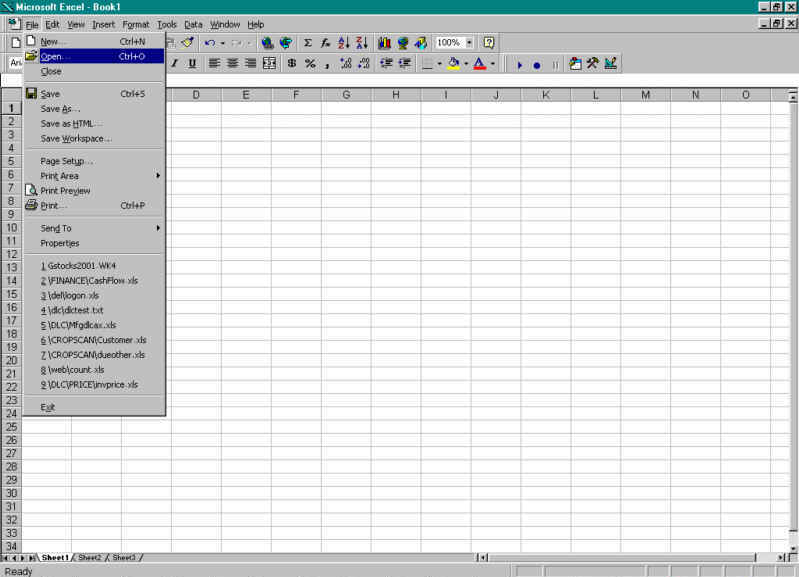Switch to the Sheet3 tab
The image size is (799, 577).
pyautogui.click(x=124, y=558)
